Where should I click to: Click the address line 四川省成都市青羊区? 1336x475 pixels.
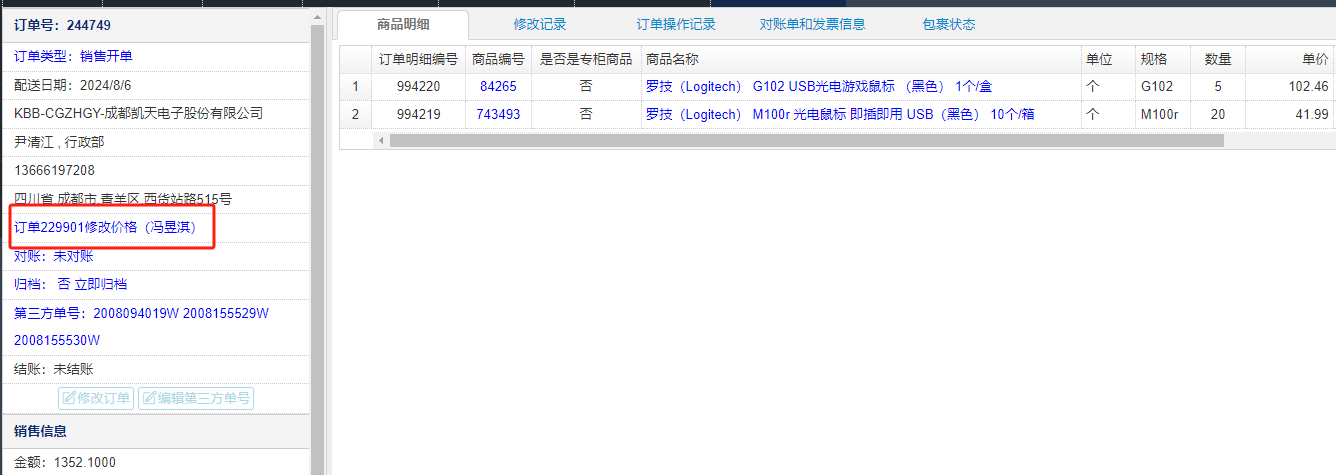123,198
